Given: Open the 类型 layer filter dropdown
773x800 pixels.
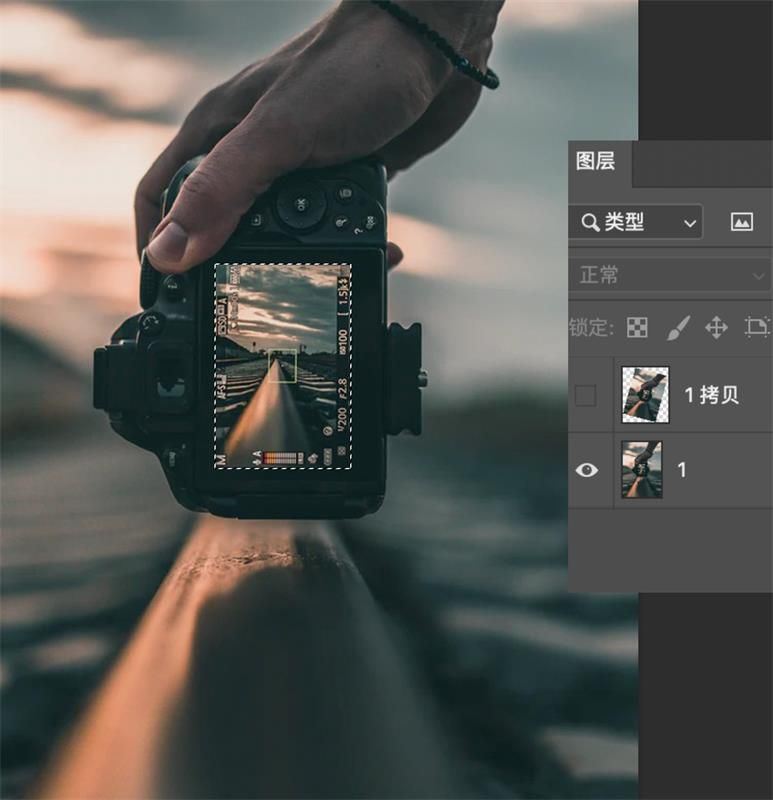Looking at the screenshot, I should coord(636,222).
